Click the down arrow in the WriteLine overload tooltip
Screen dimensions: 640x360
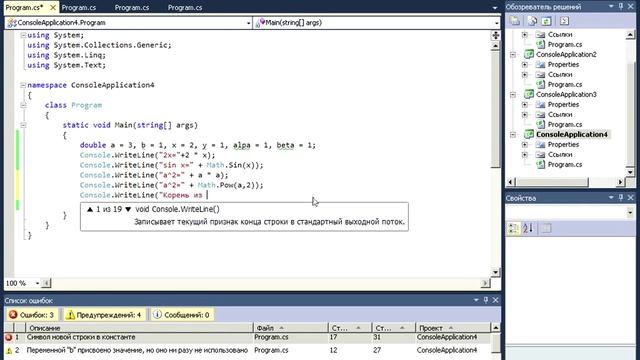click(x=128, y=209)
